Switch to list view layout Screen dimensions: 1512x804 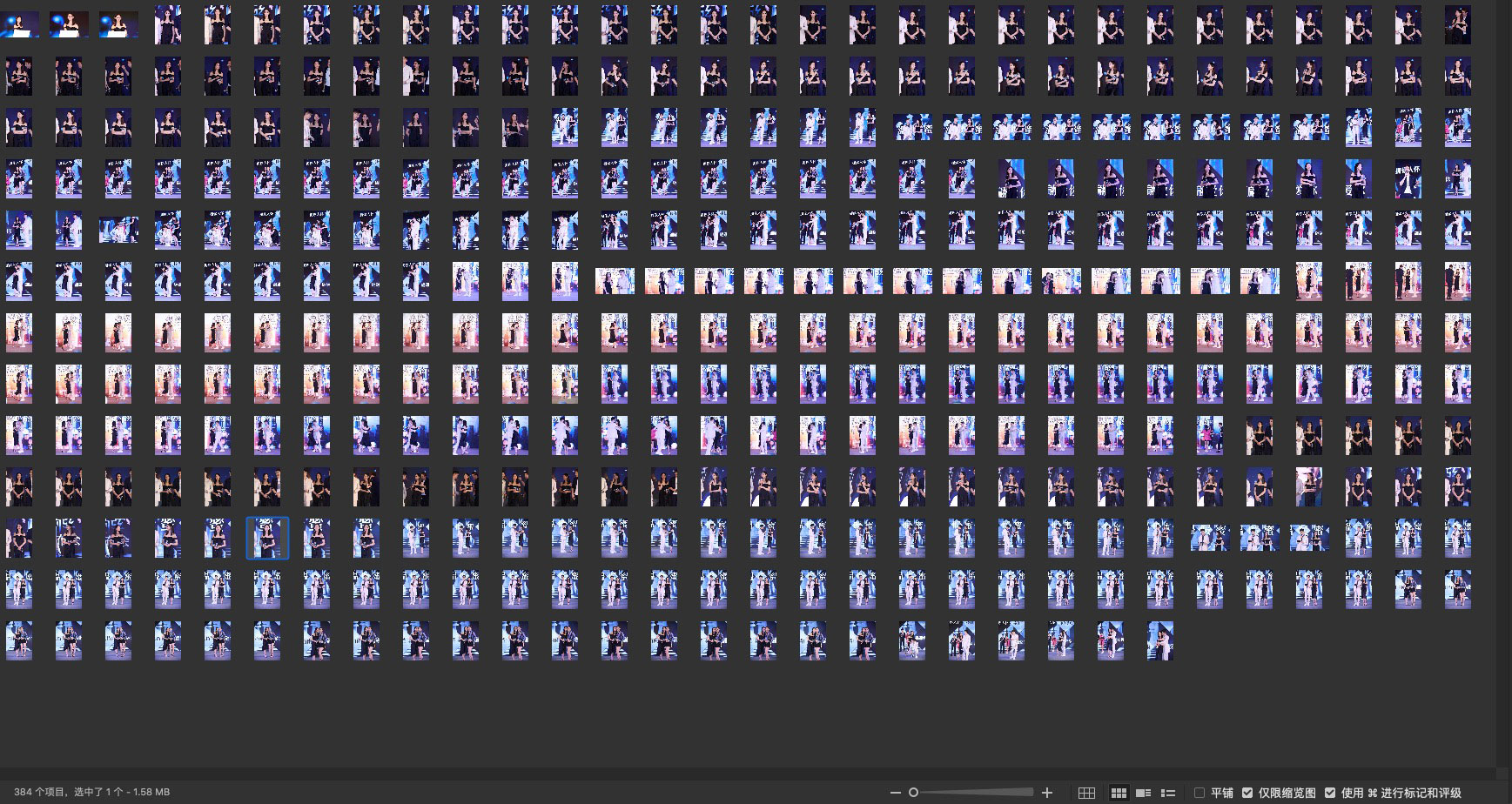click(x=1168, y=793)
